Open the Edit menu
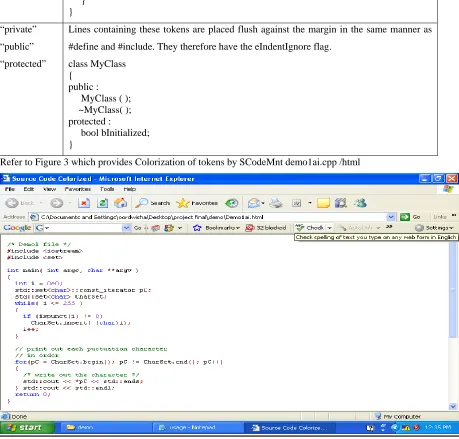Screen dimensions: 459x439 pos(29,189)
